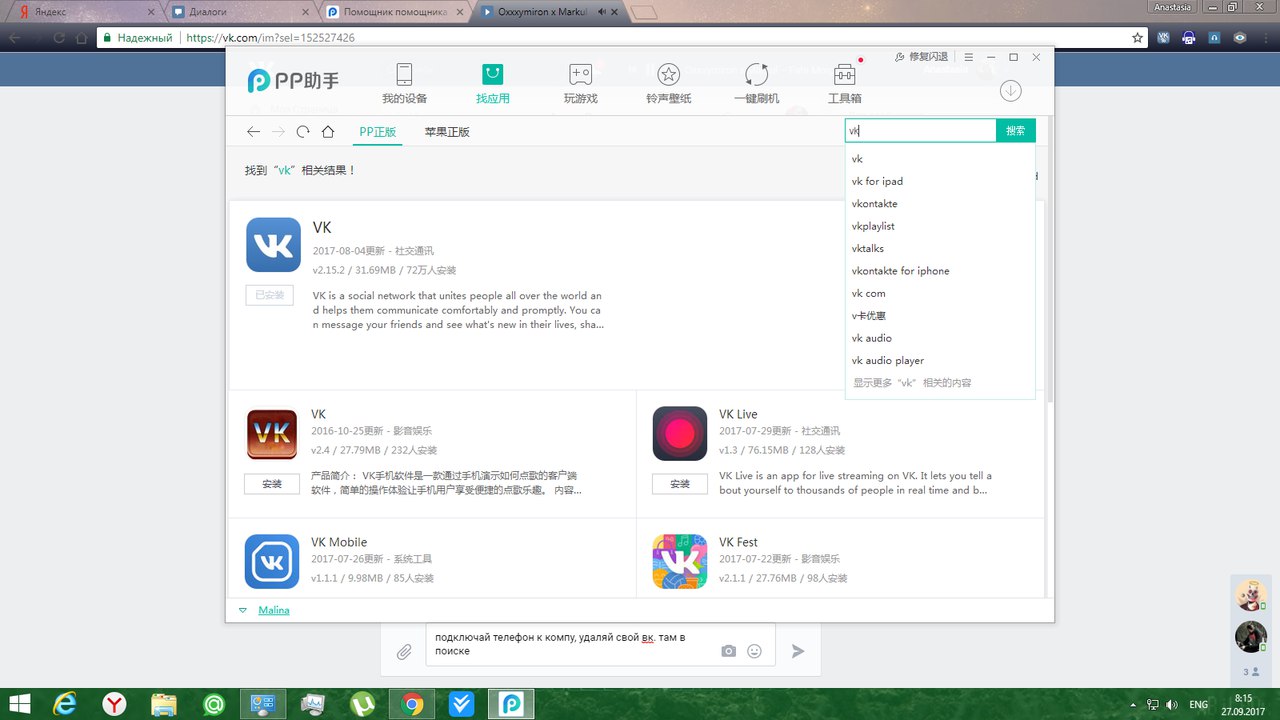Click the Chrome address bar URL
The width and height of the screenshot is (1280, 720).
tap(270, 38)
